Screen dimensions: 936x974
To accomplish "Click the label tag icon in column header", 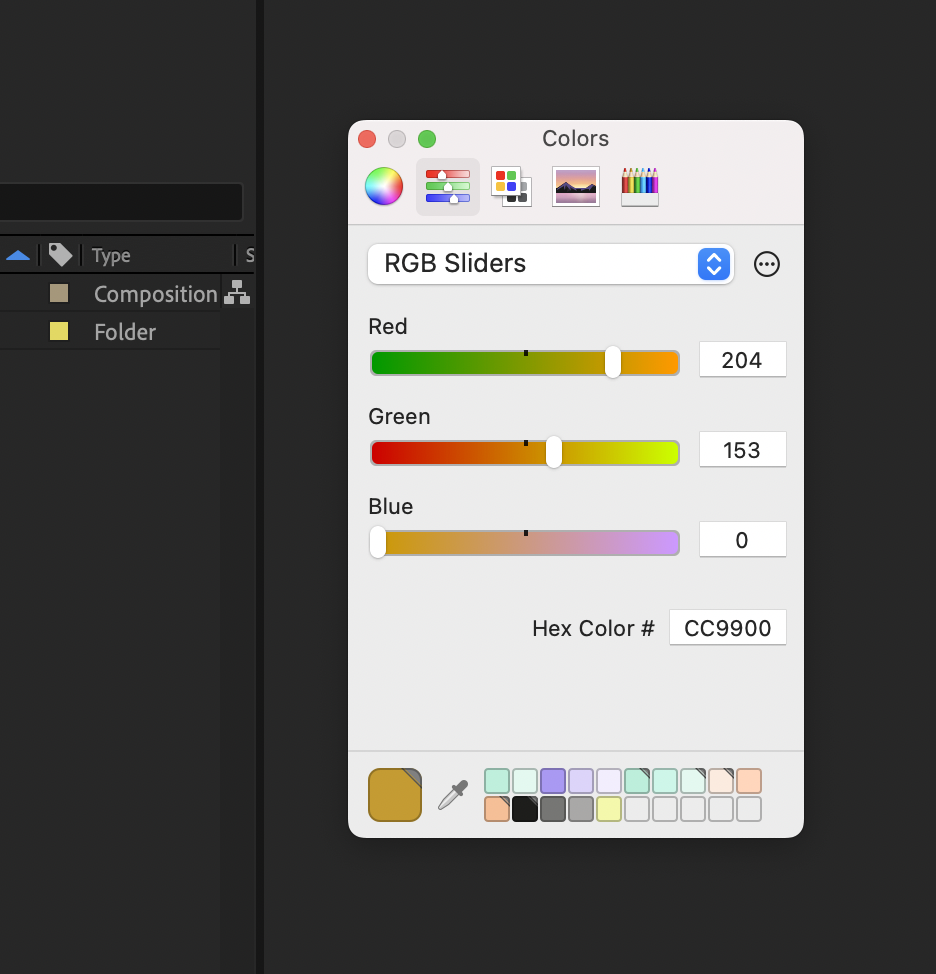I will (x=60, y=255).
